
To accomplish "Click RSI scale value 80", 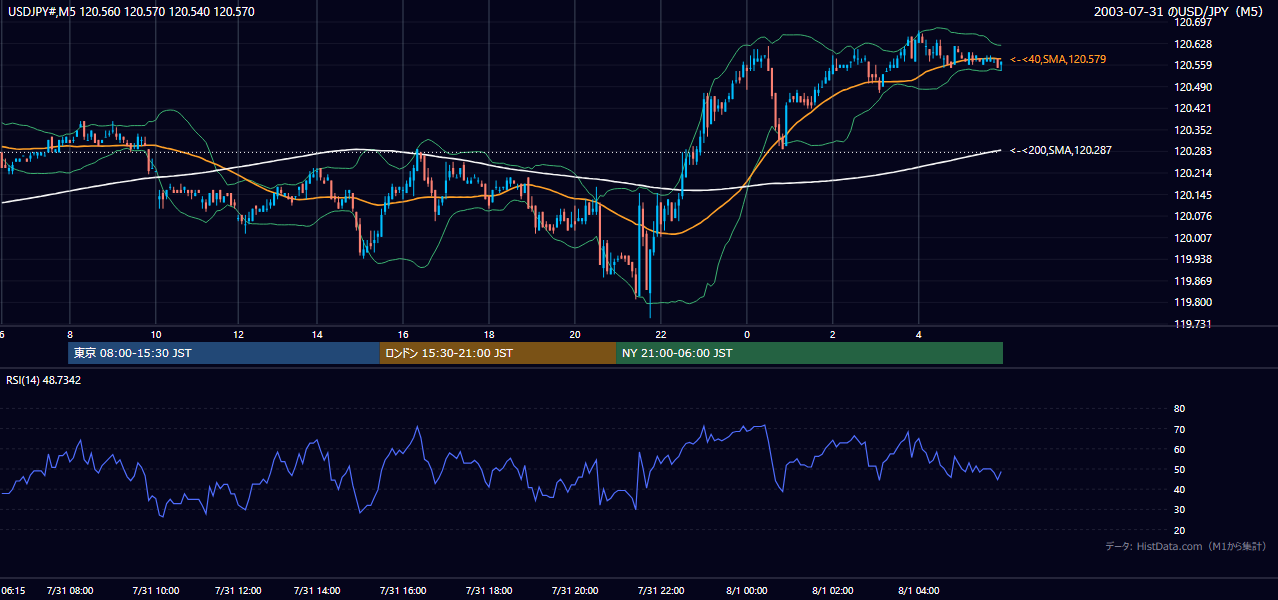I will [x=1179, y=409].
